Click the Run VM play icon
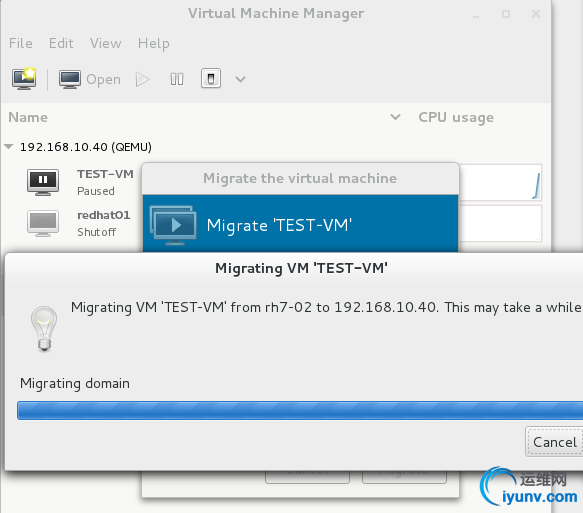 (142, 79)
